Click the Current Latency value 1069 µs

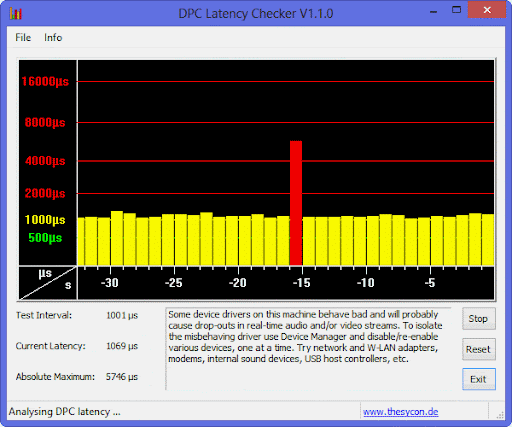pyautogui.click(x=122, y=346)
